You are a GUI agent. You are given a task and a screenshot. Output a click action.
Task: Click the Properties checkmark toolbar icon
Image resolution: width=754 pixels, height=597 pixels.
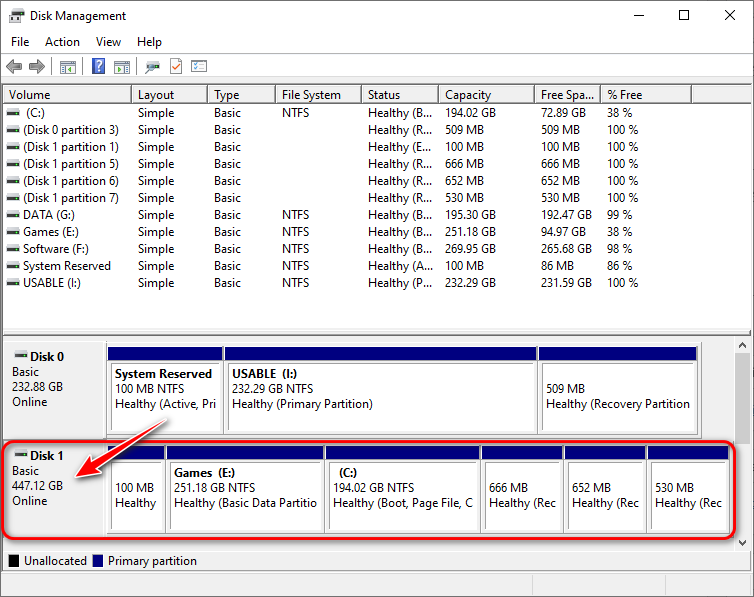point(176,67)
